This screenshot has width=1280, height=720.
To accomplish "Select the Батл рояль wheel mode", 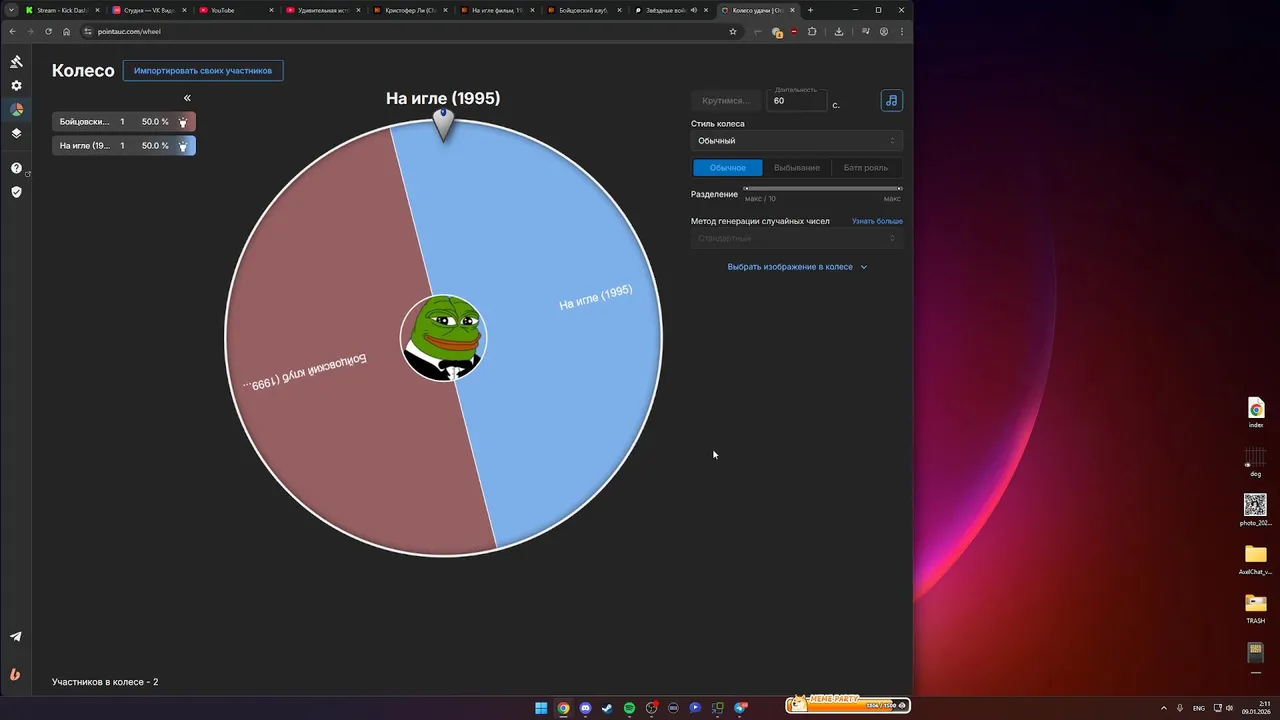I will click(866, 168).
